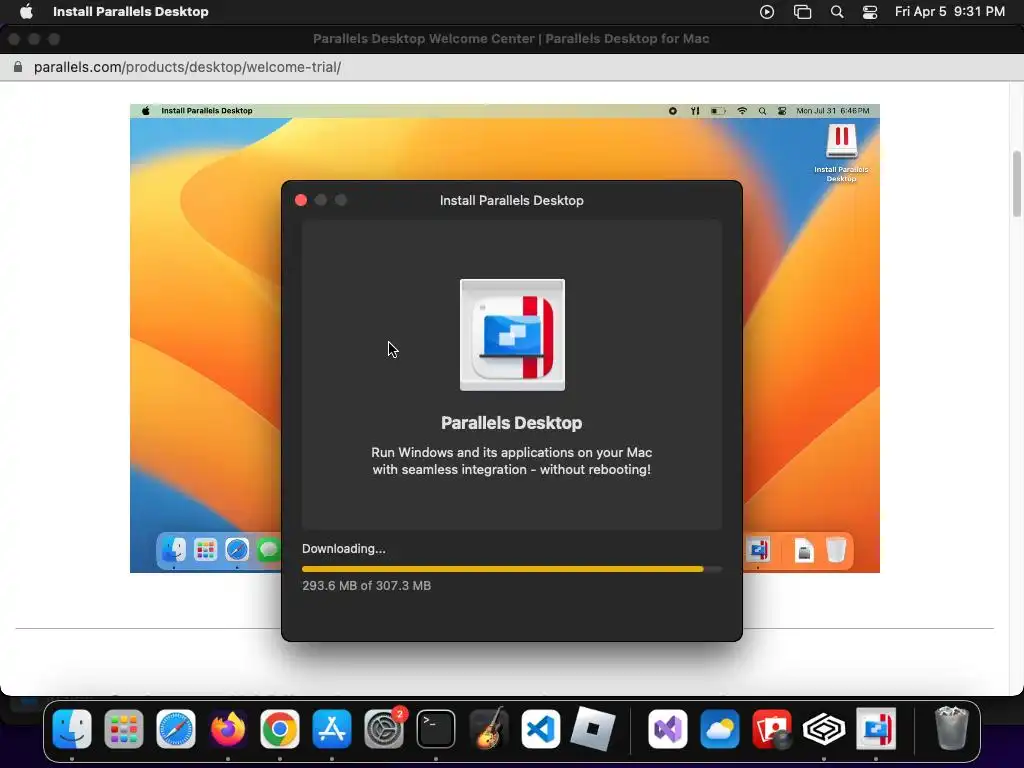This screenshot has height=768, width=1024.
Task: Click the Parallels Desktop heading text
Action: point(511,423)
